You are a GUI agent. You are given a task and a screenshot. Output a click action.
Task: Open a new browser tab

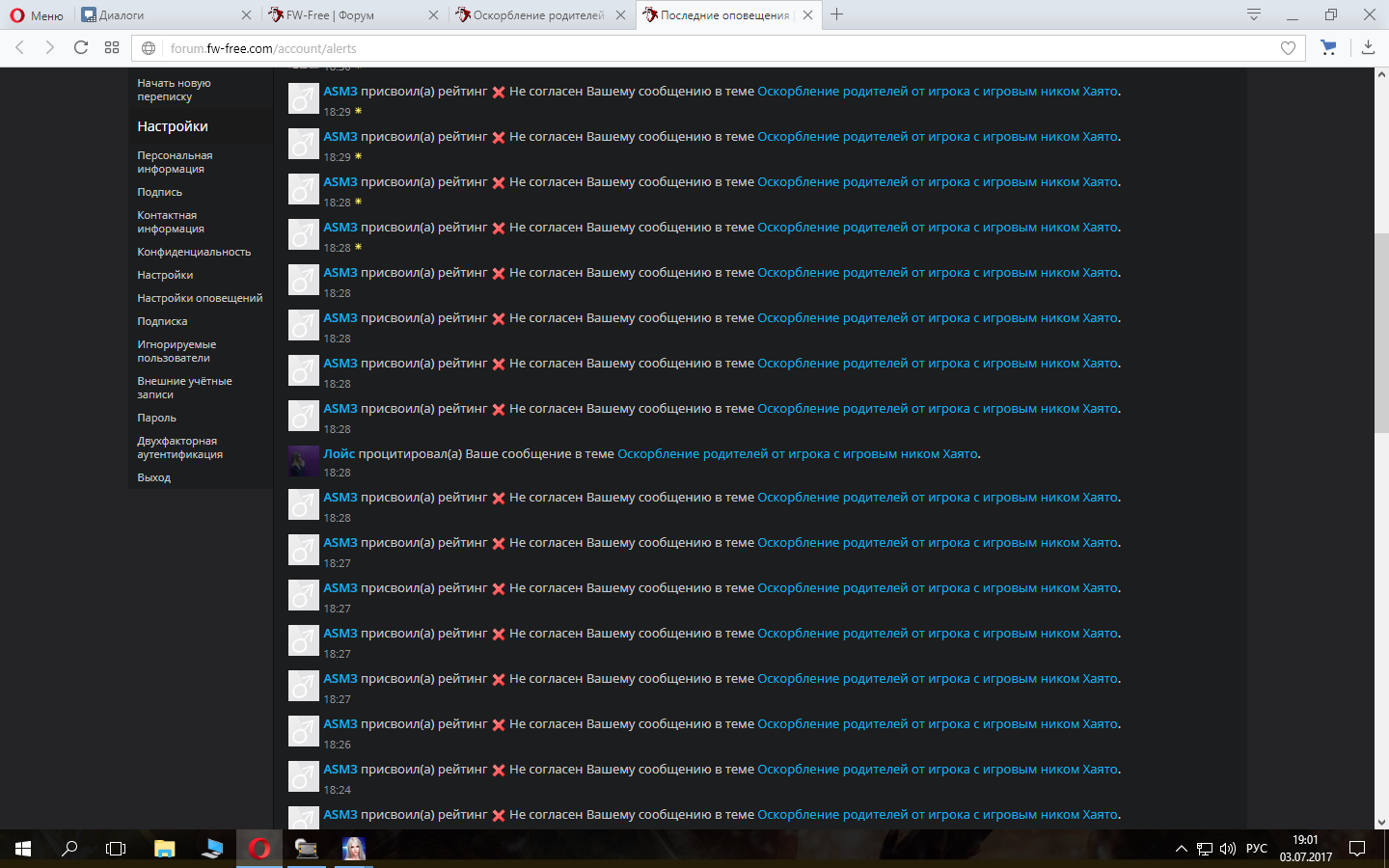836,14
